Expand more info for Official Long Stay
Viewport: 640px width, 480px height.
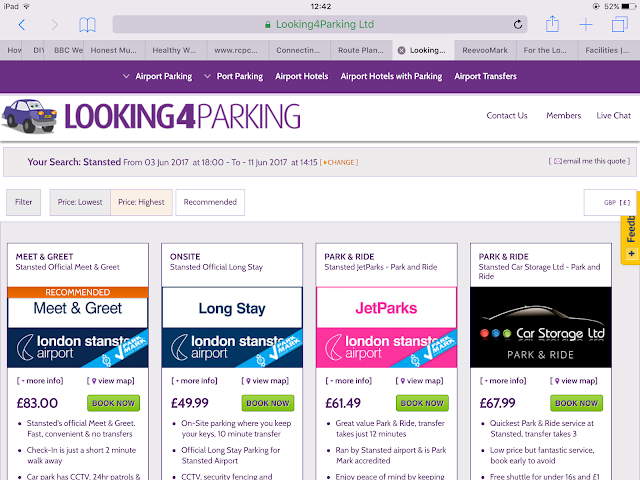[x=194, y=381]
